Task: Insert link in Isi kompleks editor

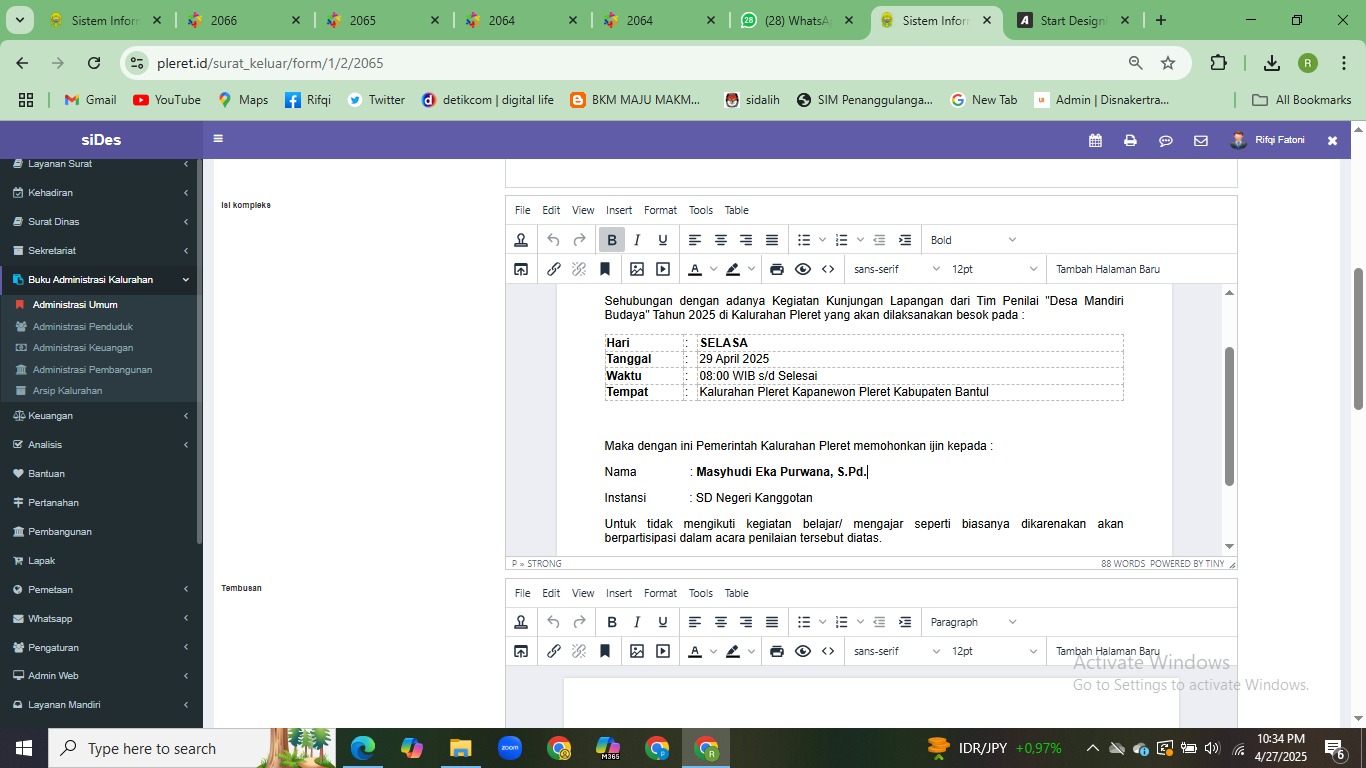Action: point(554,269)
